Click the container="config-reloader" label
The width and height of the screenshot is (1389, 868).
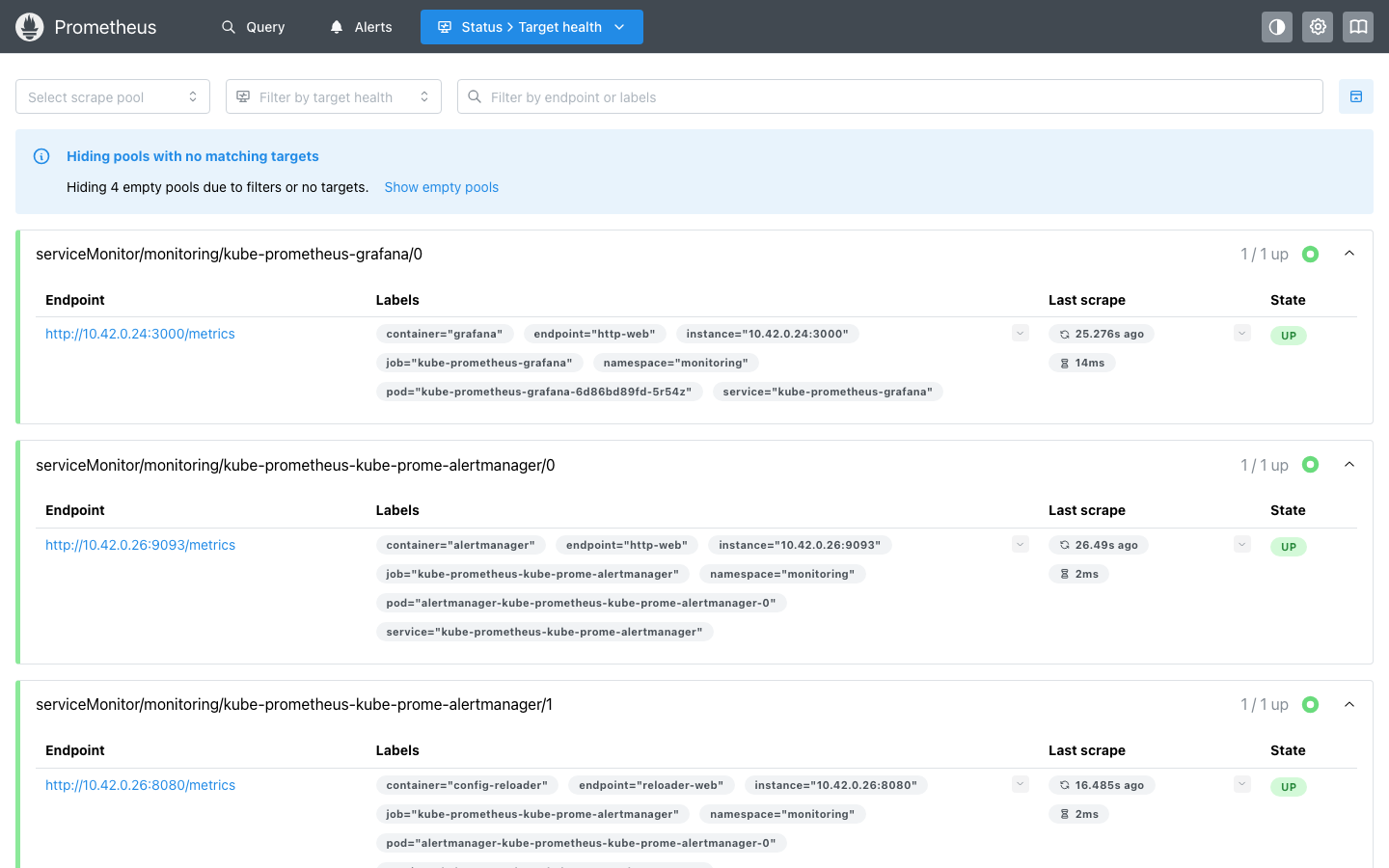467,785
